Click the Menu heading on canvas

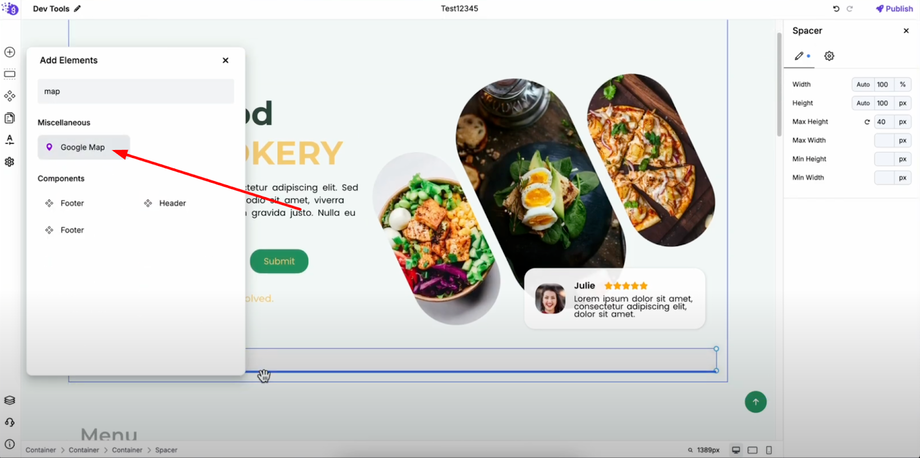(109, 435)
